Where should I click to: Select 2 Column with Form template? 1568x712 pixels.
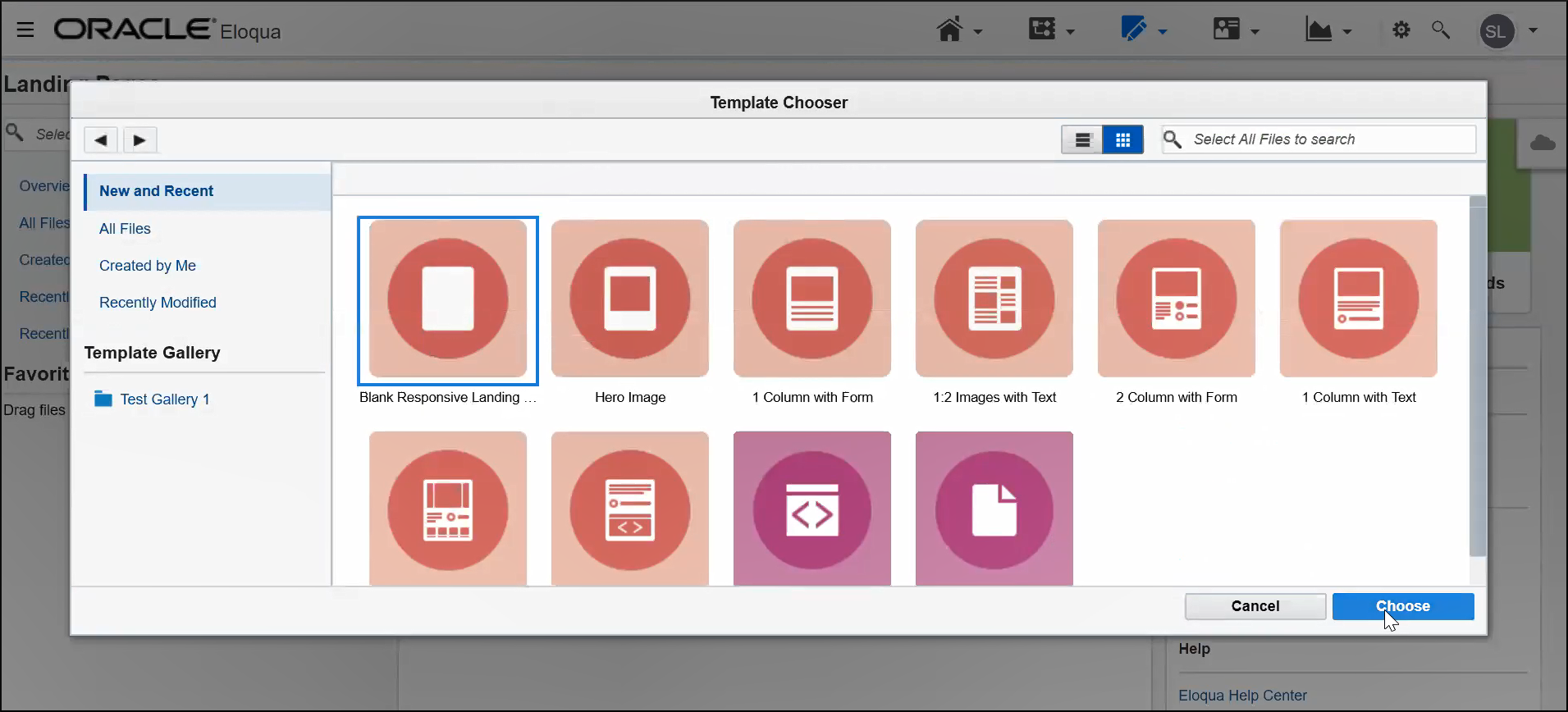click(x=1177, y=299)
